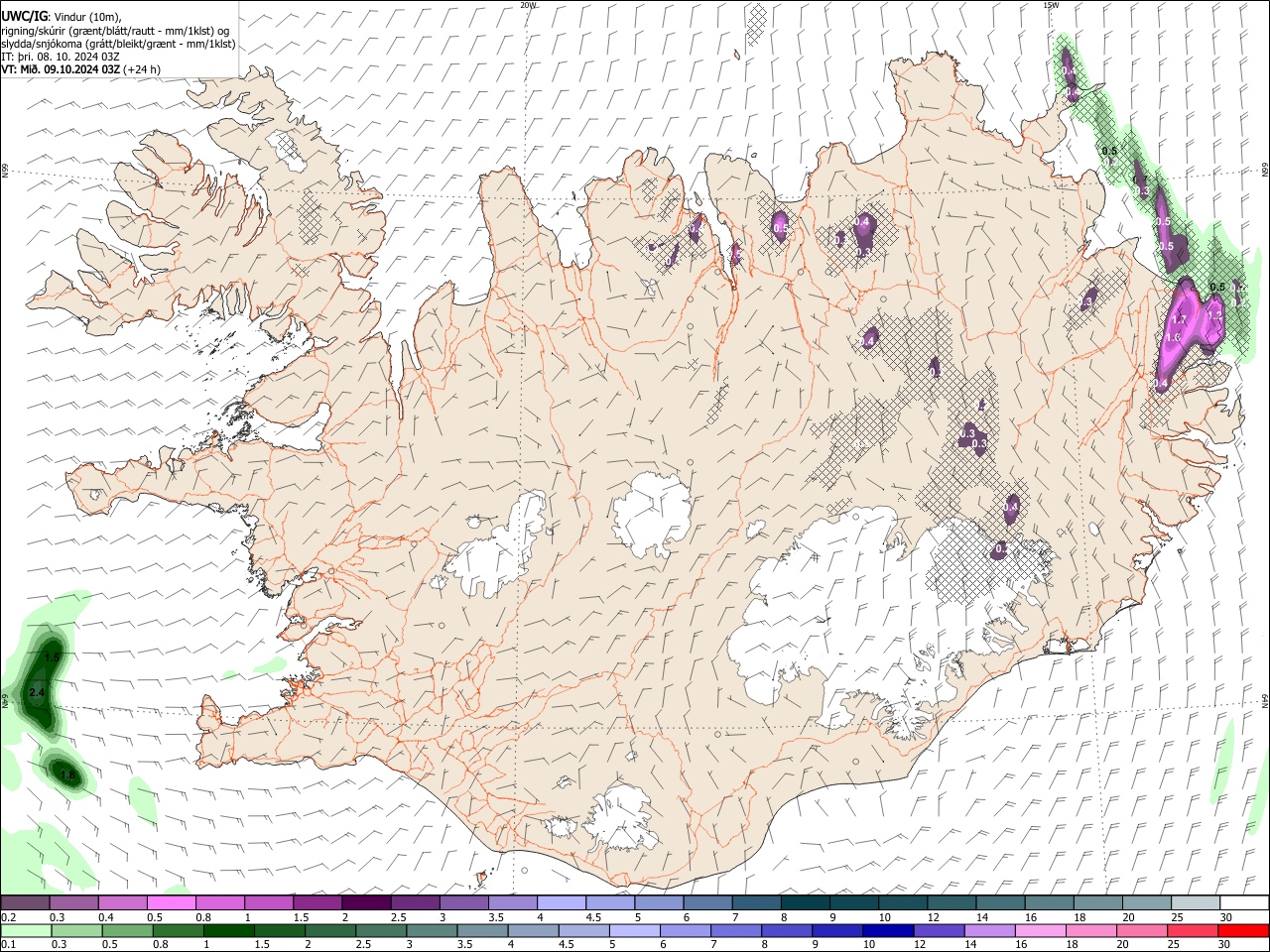This screenshot has height=952, width=1270.
Task: Click the '(+24 h)' forecast offset text
Action: point(143,69)
